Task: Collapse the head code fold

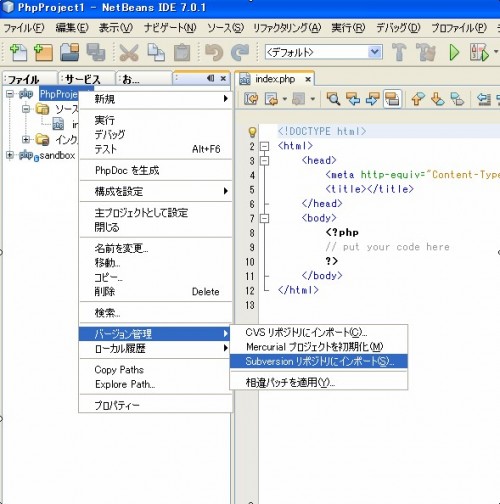Action: pos(265,161)
